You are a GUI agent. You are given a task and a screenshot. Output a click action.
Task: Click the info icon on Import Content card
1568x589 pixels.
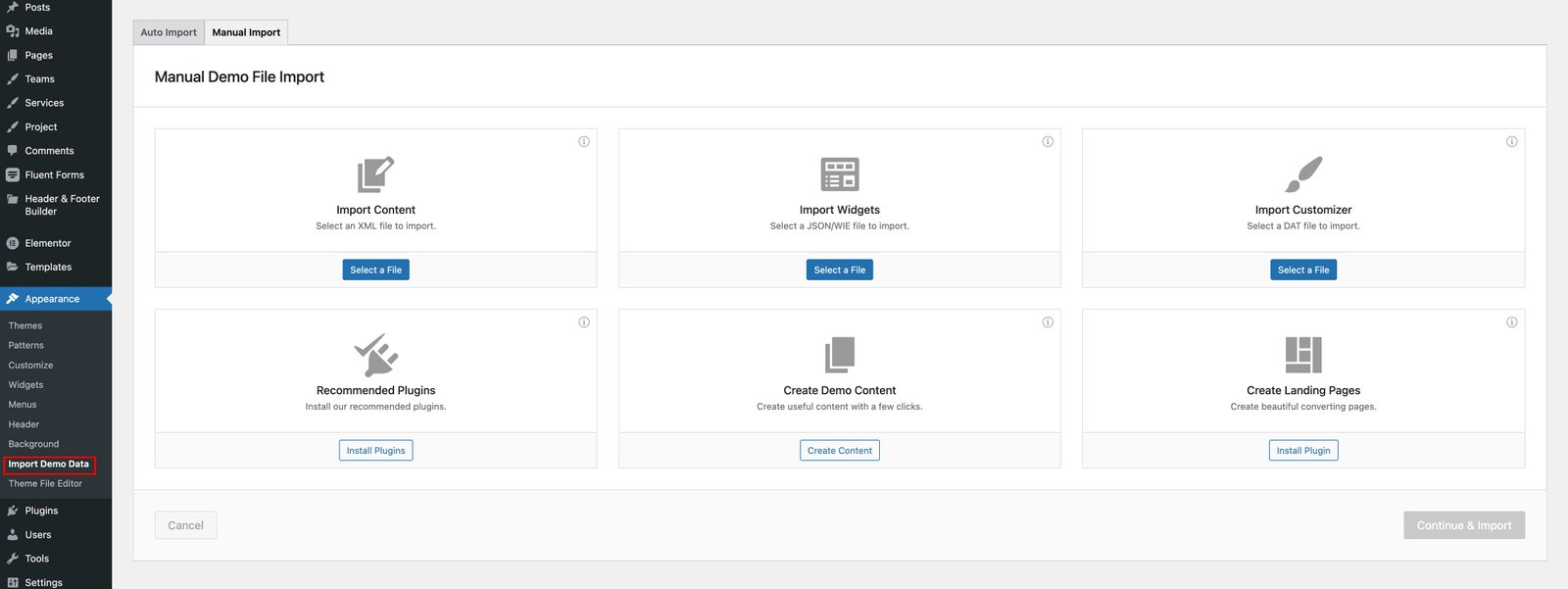click(x=584, y=141)
